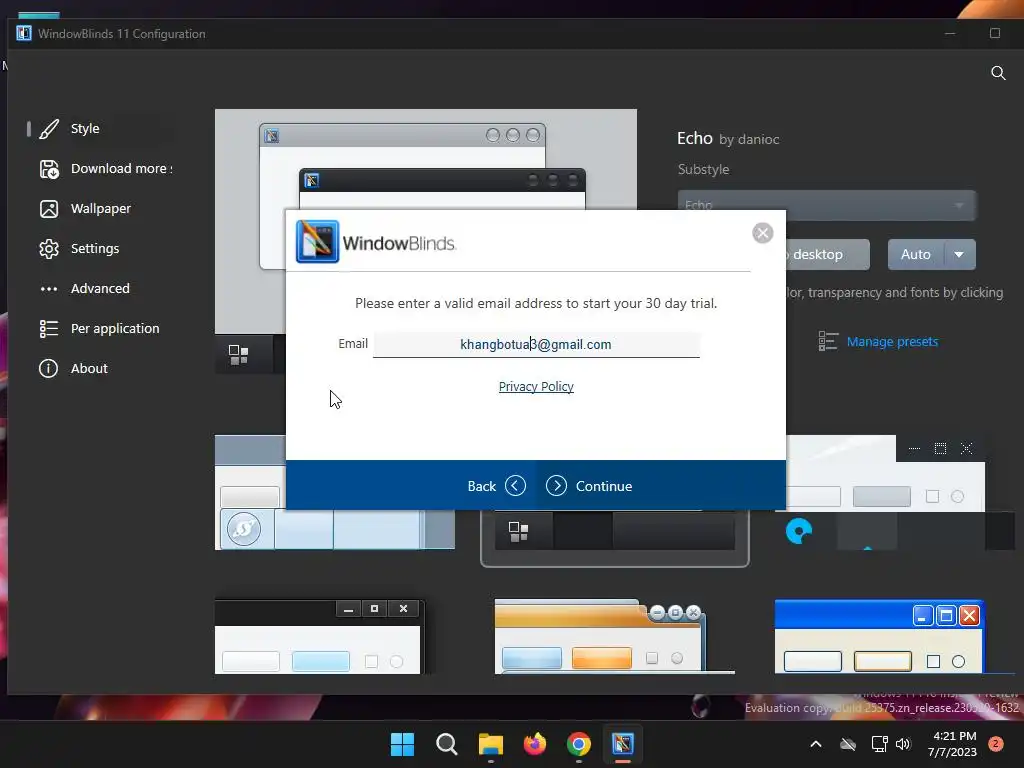Click the Settings gear icon

tap(49, 249)
